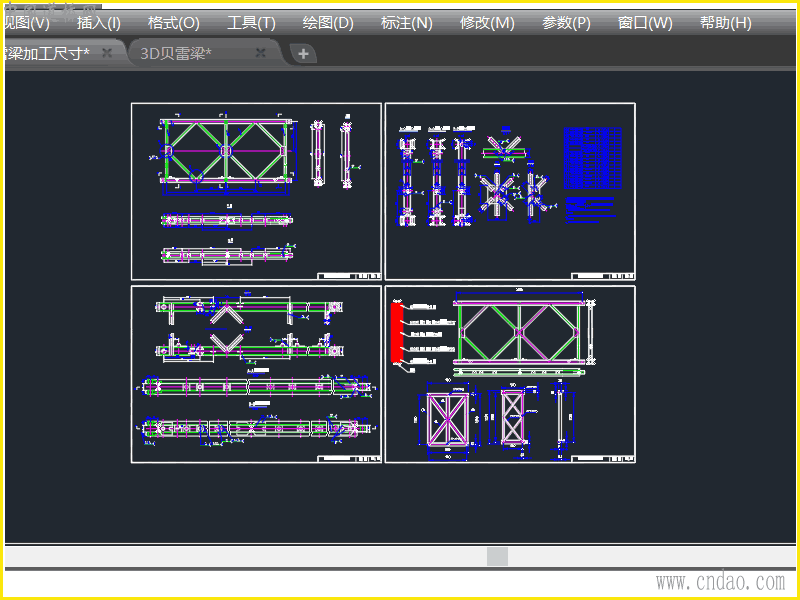Viewport: 800px width, 600px height.
Task: Open the 插入(I) menu
Action: pos(98,23)
